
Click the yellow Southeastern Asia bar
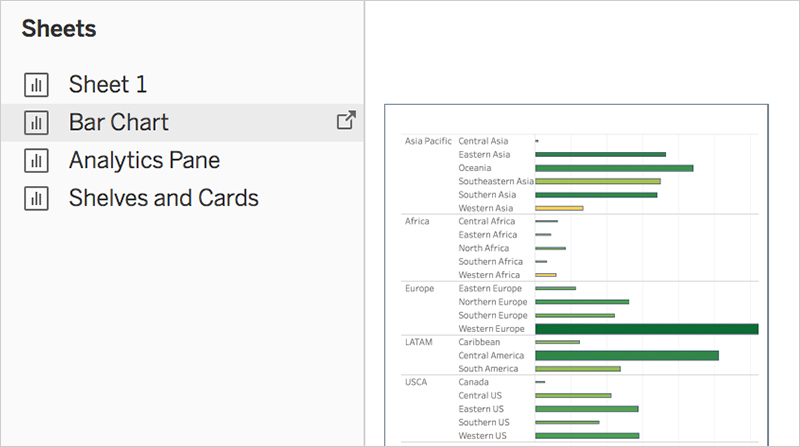tap(598, 182)
